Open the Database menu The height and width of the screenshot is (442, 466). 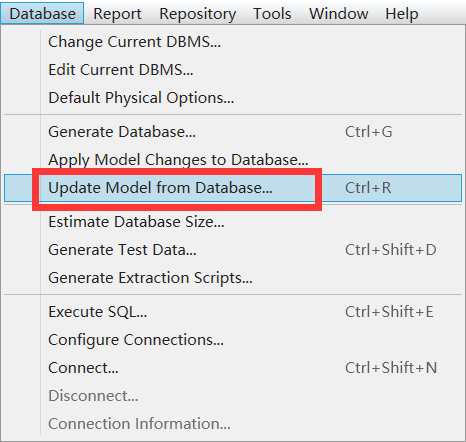pos(42,14)
